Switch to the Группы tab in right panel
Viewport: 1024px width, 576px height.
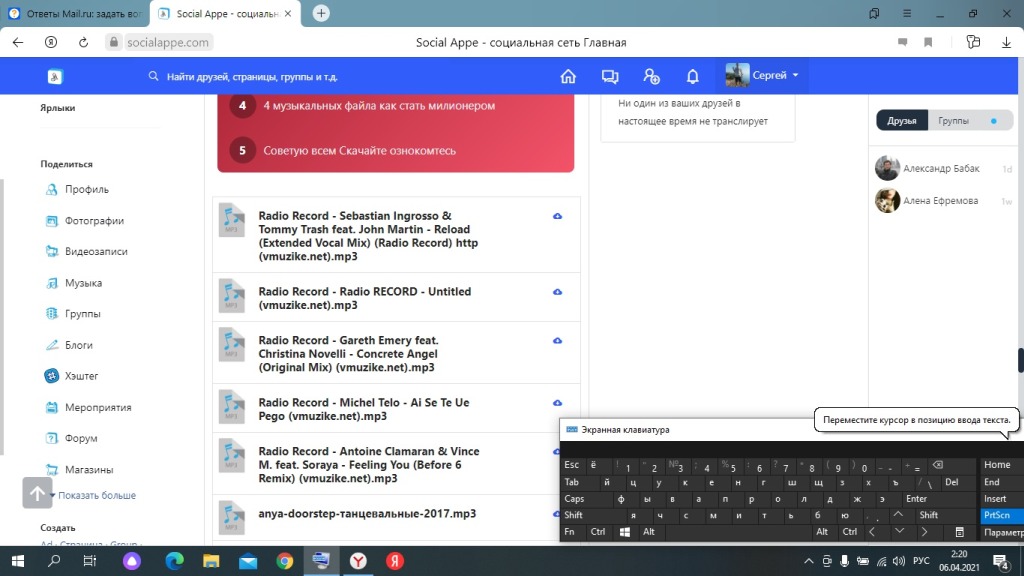[953, 121]
